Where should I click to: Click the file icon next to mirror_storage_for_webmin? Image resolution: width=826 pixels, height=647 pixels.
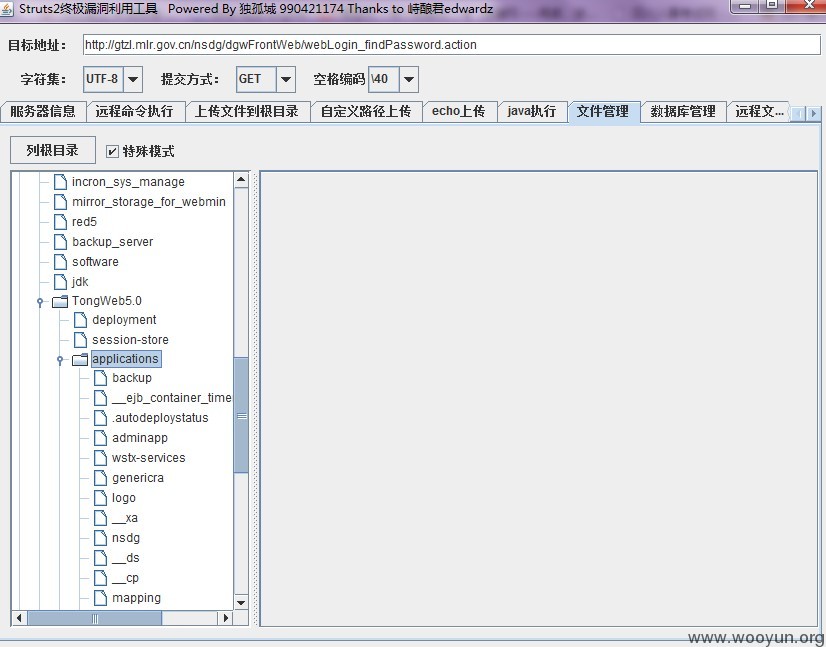61,202
